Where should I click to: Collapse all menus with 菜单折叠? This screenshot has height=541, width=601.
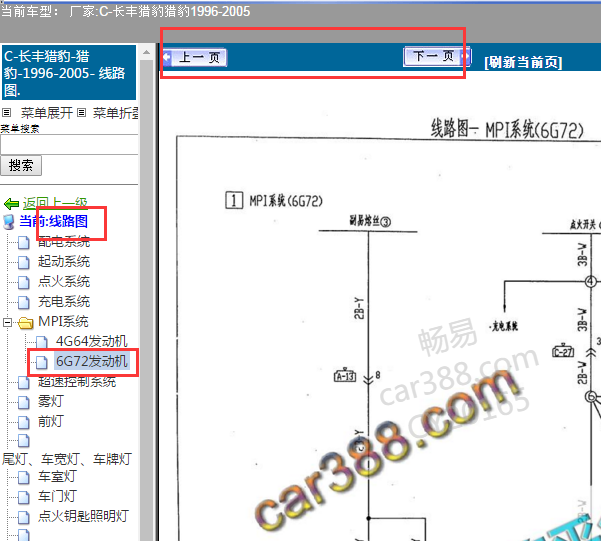pos(115,113)
